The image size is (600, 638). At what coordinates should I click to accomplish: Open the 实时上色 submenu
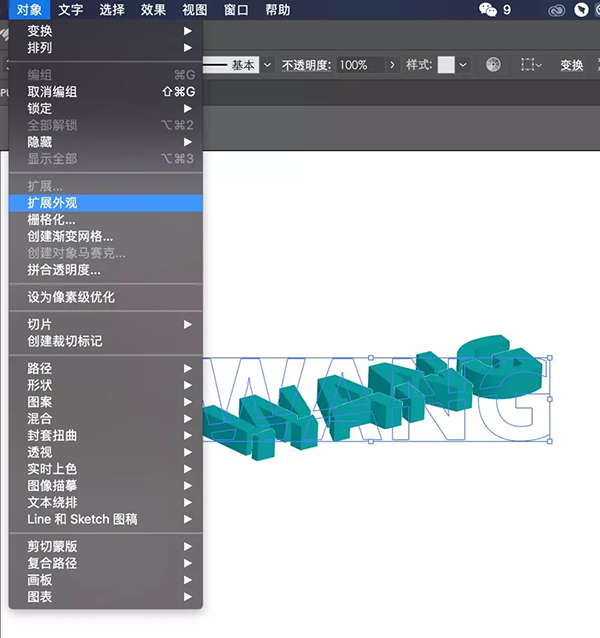105,469
